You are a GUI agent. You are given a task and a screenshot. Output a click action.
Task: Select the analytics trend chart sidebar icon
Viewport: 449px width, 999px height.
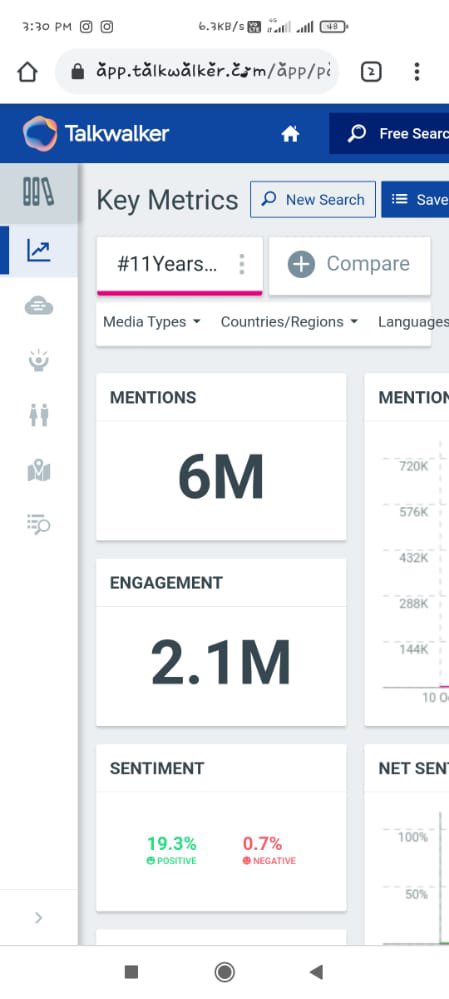[x=39, y=250]
